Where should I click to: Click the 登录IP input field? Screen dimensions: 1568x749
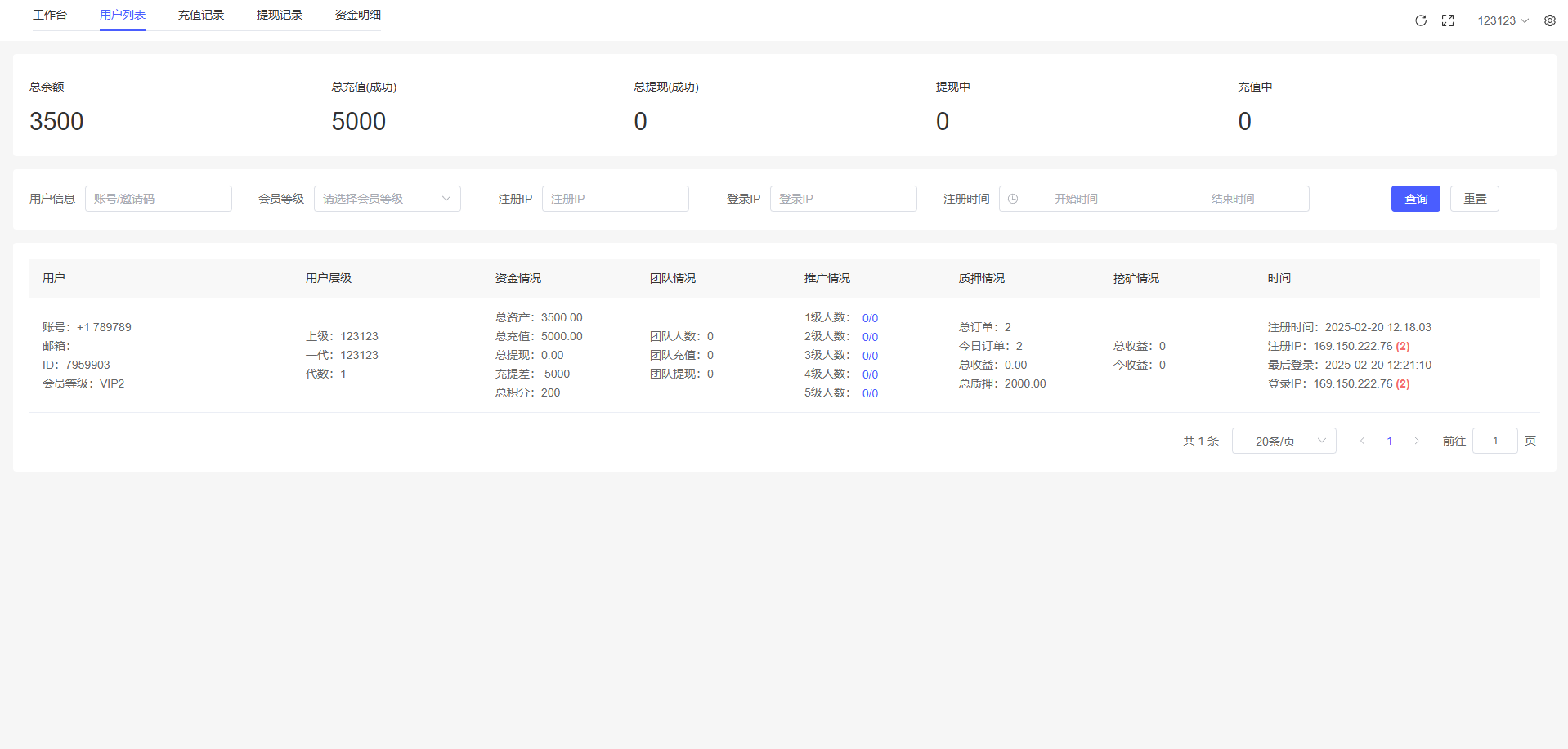click(x=843, y=199)
